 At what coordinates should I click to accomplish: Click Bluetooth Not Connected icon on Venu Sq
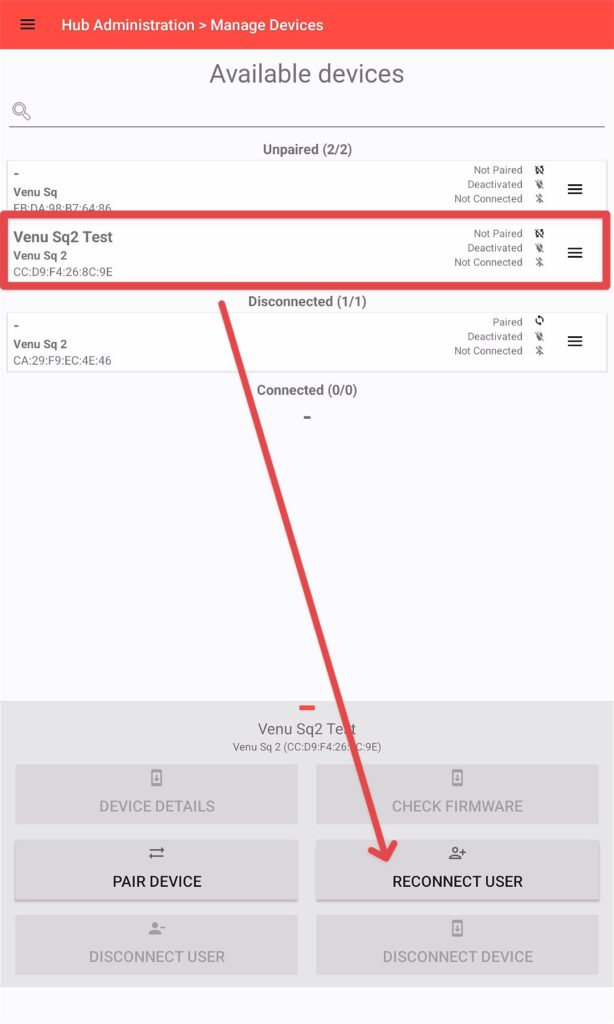click(x=540, y=199)
